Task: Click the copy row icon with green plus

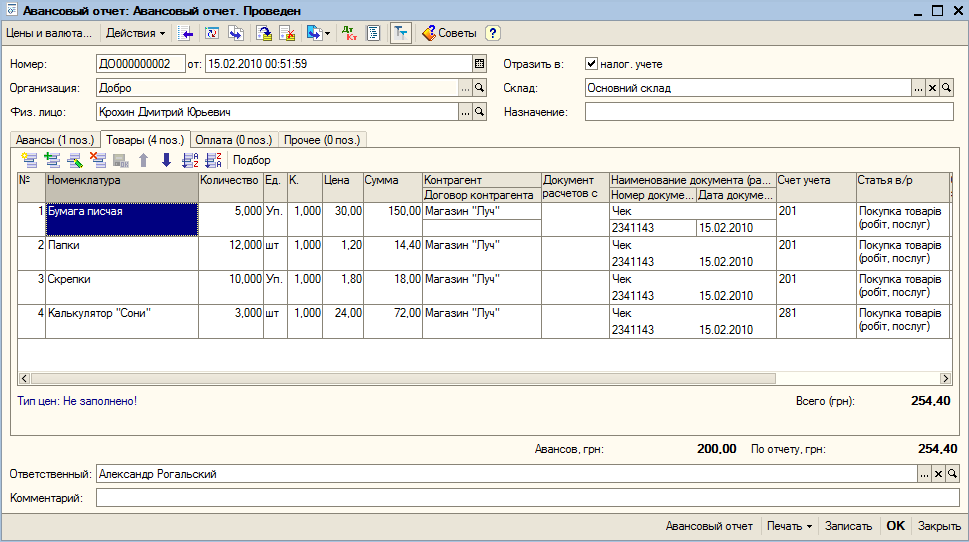Action: (x=52, y=160)
